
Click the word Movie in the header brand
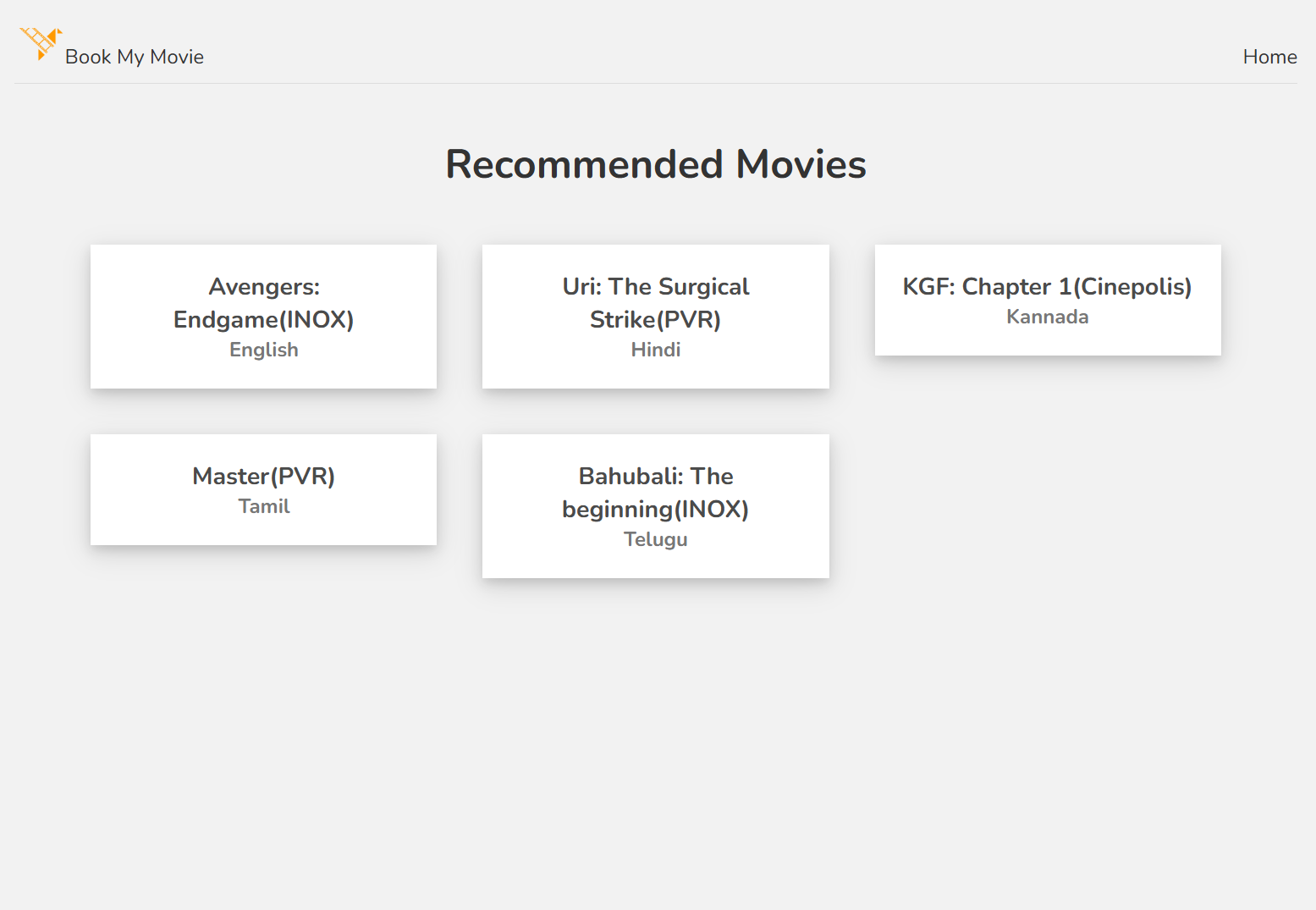coord(177,57)
